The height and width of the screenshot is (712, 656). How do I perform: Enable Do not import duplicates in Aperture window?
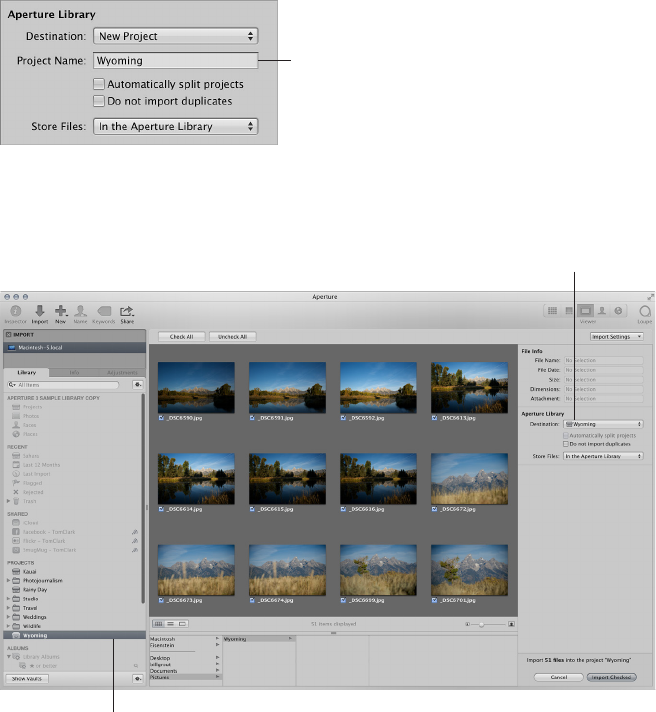tap(566, 444)
